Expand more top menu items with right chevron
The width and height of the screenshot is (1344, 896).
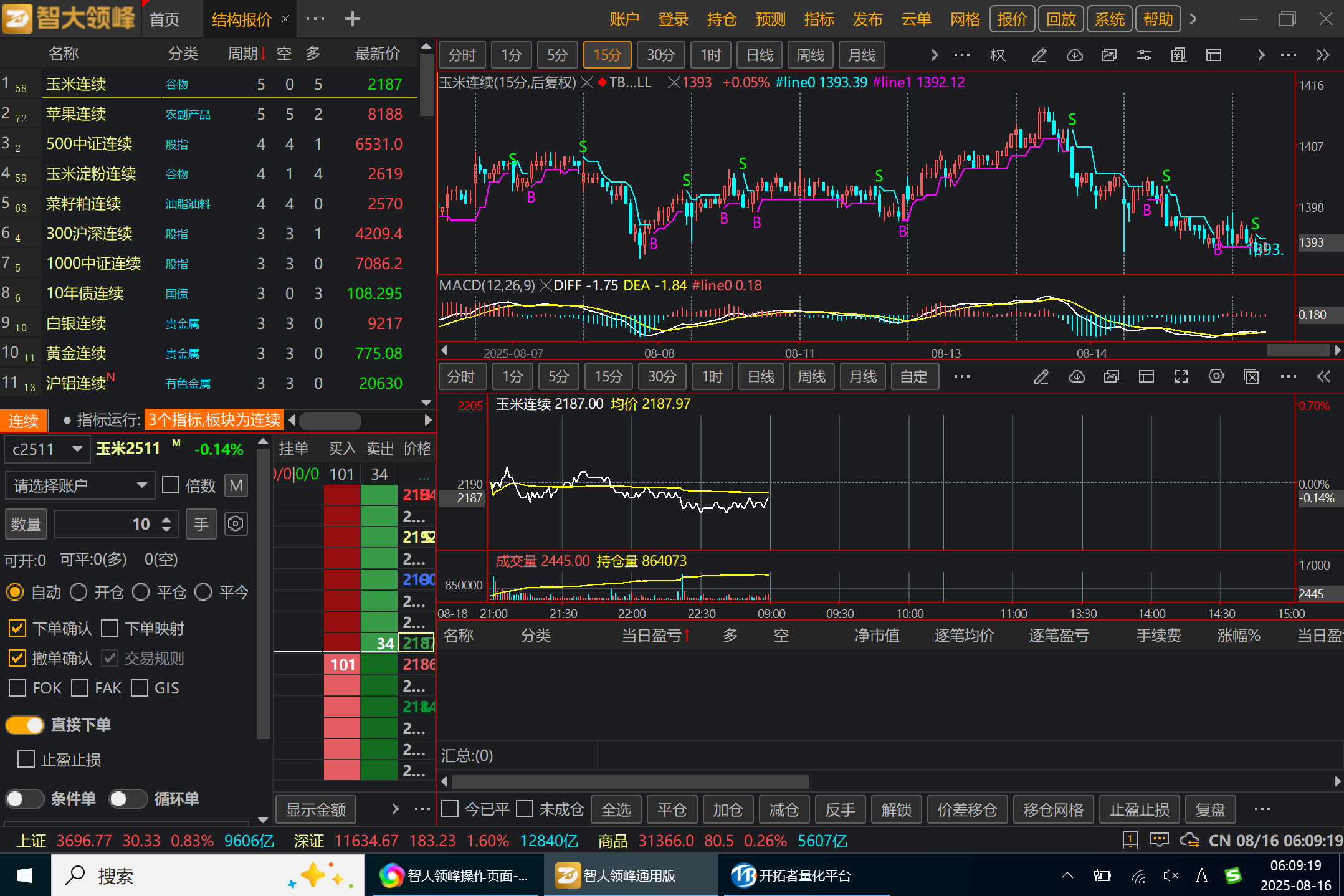[1193, 19]
